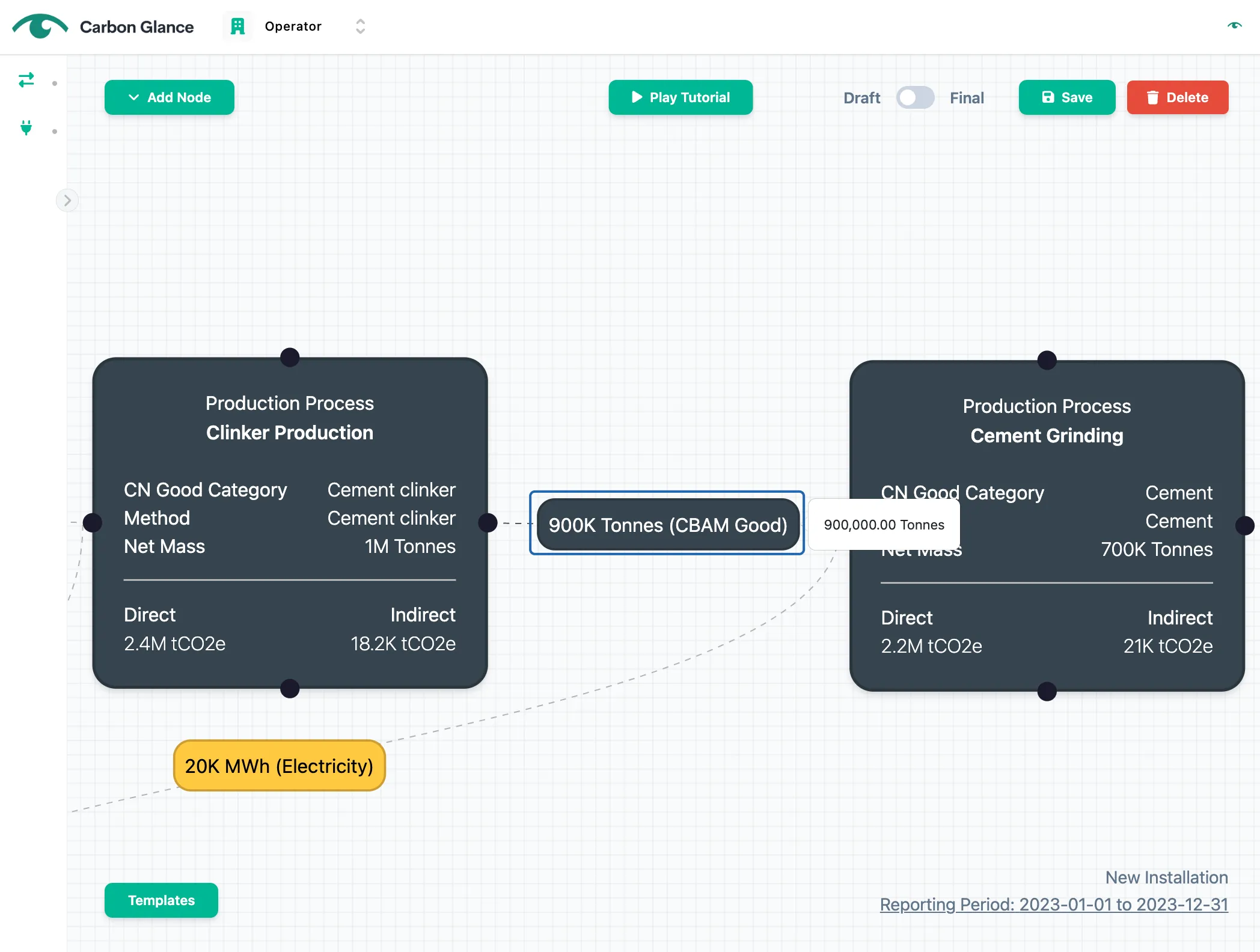Click the Carbon Glance eye logo

[x=40, y=26]
